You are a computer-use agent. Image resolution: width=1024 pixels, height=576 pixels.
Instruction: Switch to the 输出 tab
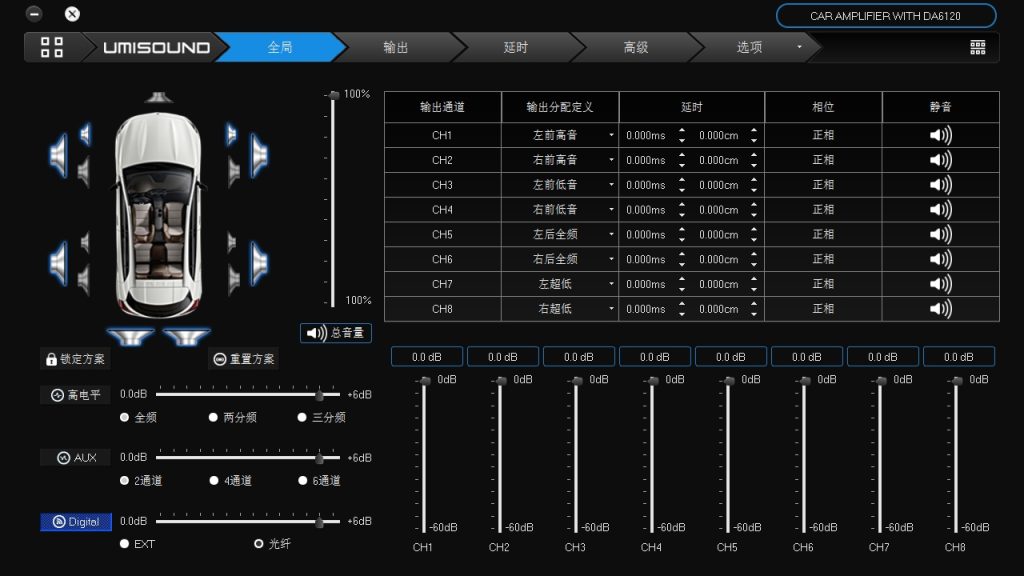click(396, 47)
